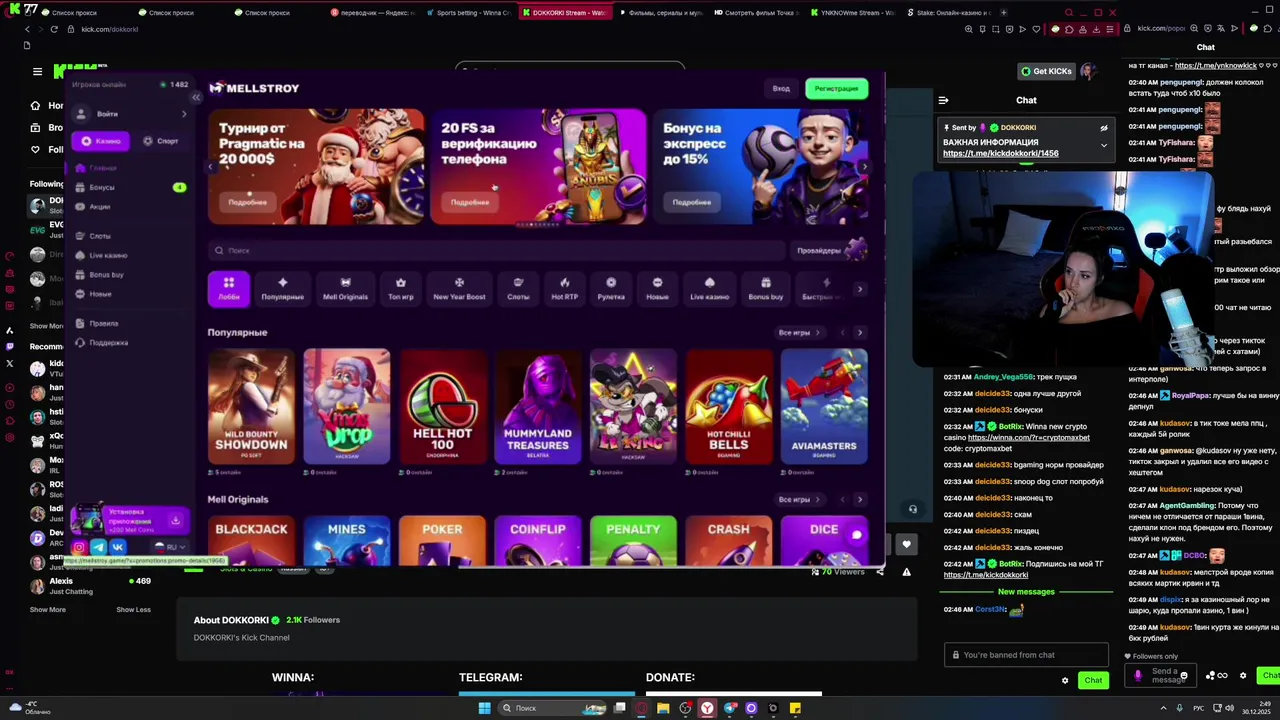The image size is (1280, 720).
Task: Open Bonus buy in sidebar
Action: (x=106, y=275)
